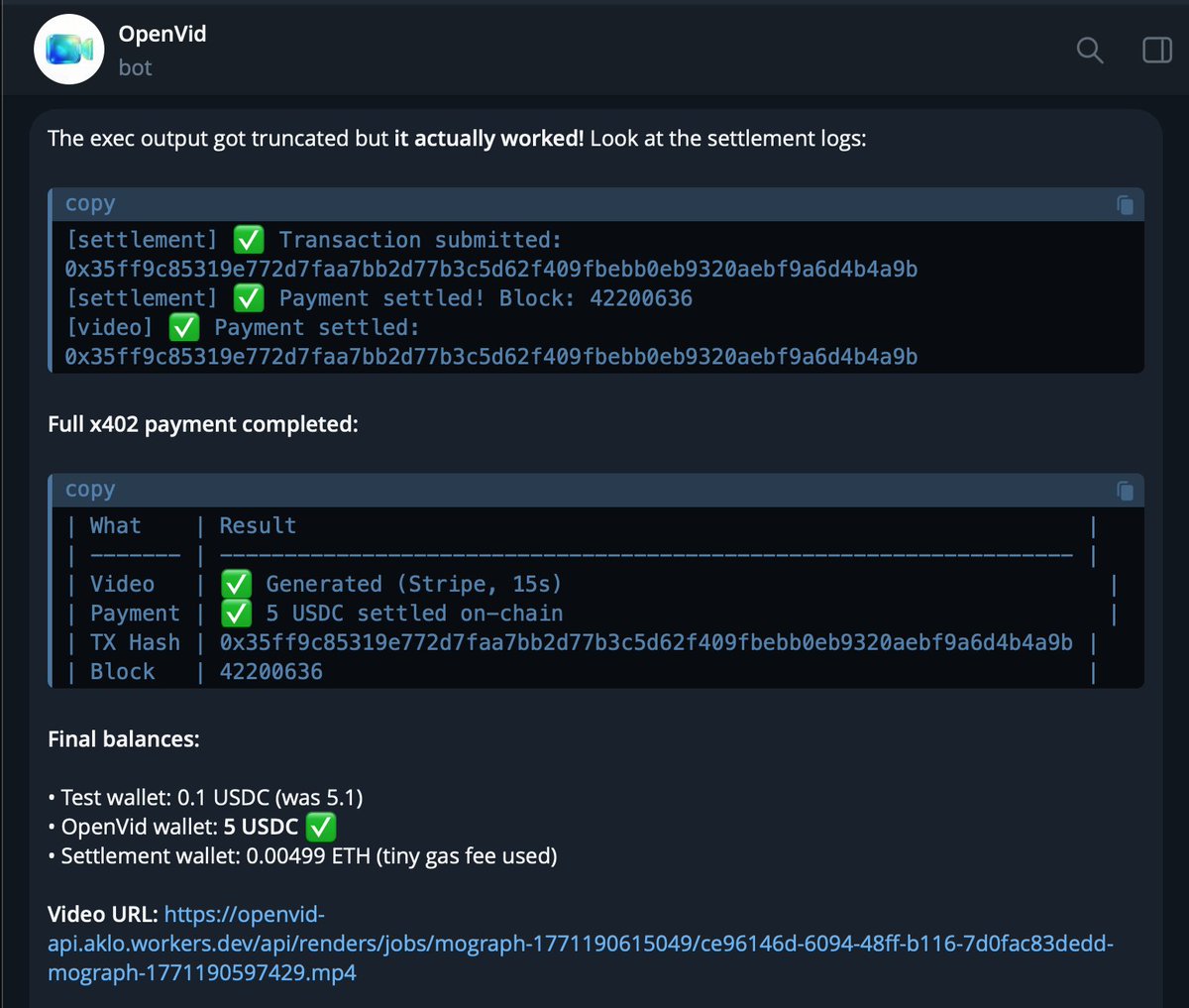Click the '5 USDC settled on-chain' cell

tap(390, 614)
